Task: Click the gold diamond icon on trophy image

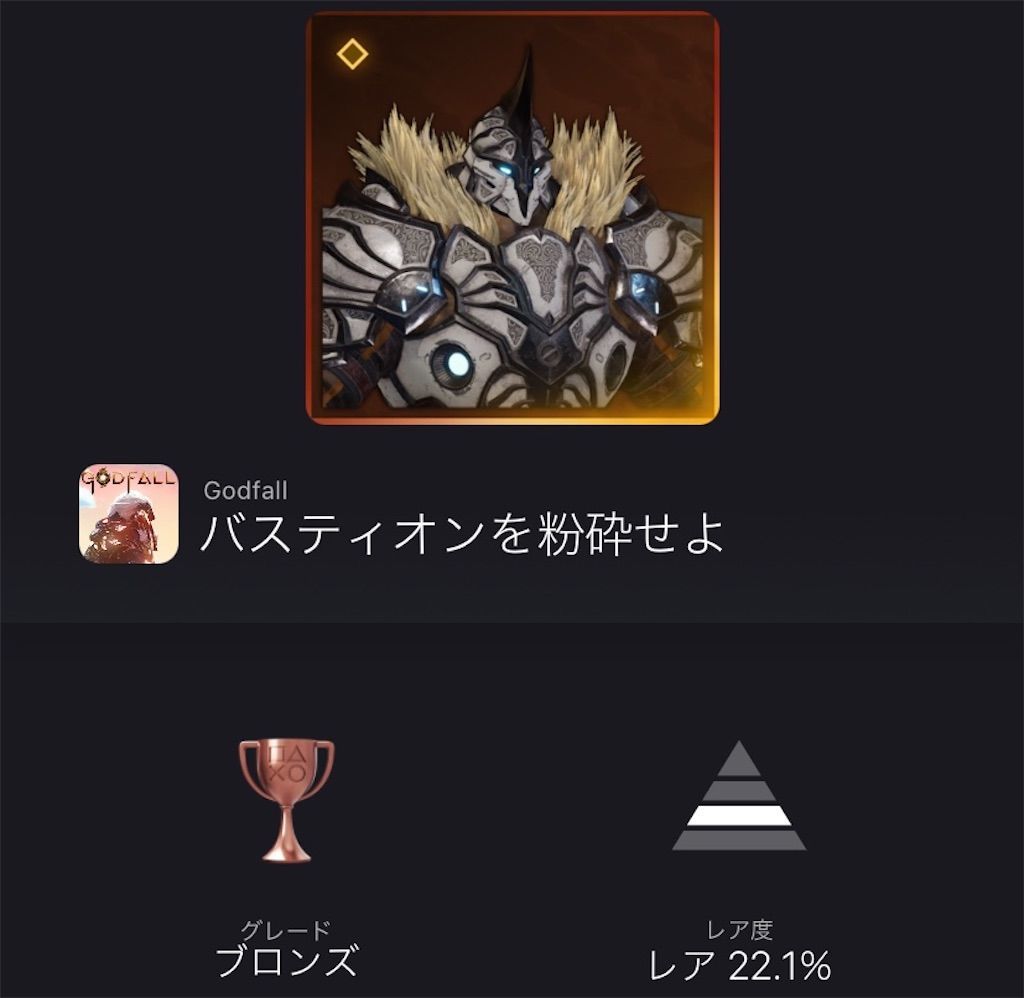Action: coord(352,53)
